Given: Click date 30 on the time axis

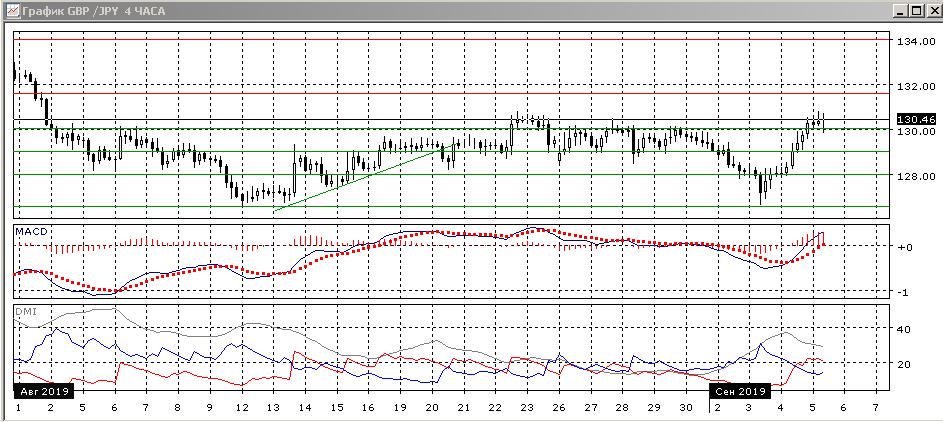Looking at the screenshot, I should pyautogui.click(x=686, y=408).
